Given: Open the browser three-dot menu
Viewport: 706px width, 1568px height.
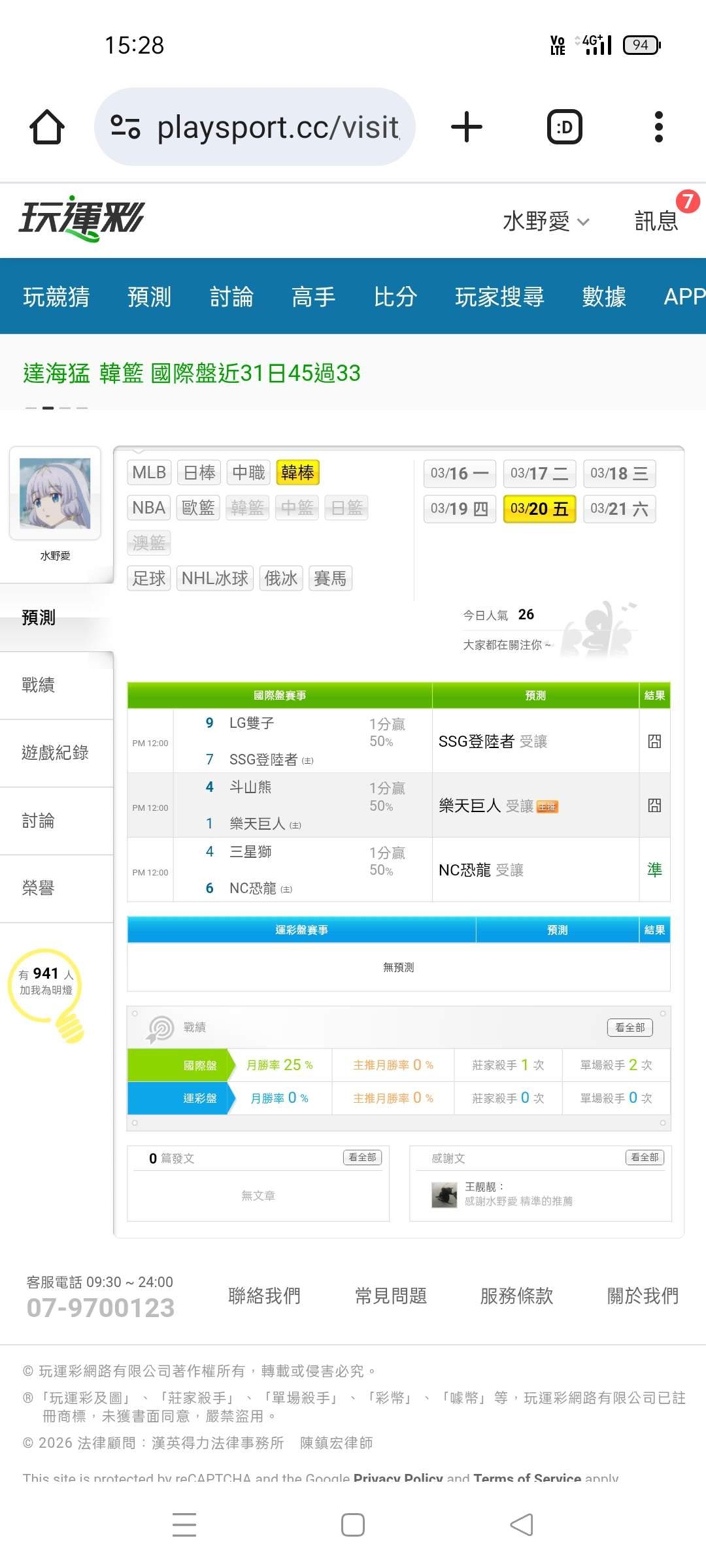Looking at the screenshot, I should pos(658,127).
